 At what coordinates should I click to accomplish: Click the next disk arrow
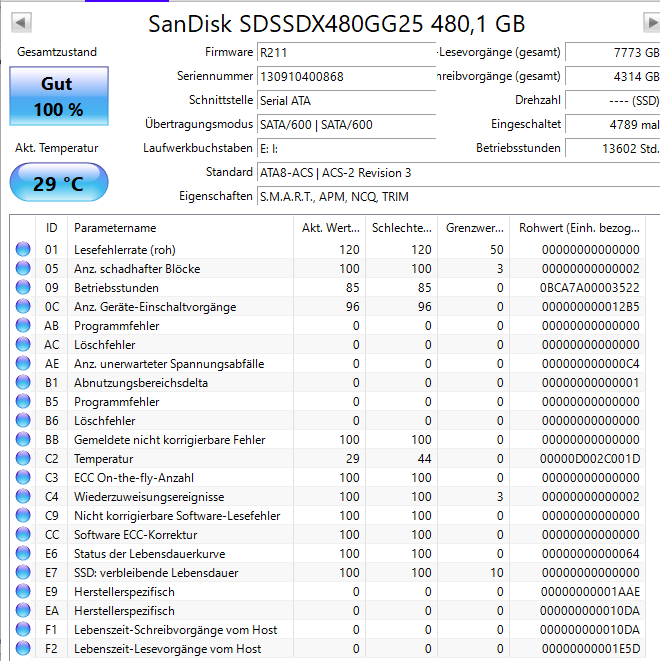pyautogui.click(x=651, y=22)
